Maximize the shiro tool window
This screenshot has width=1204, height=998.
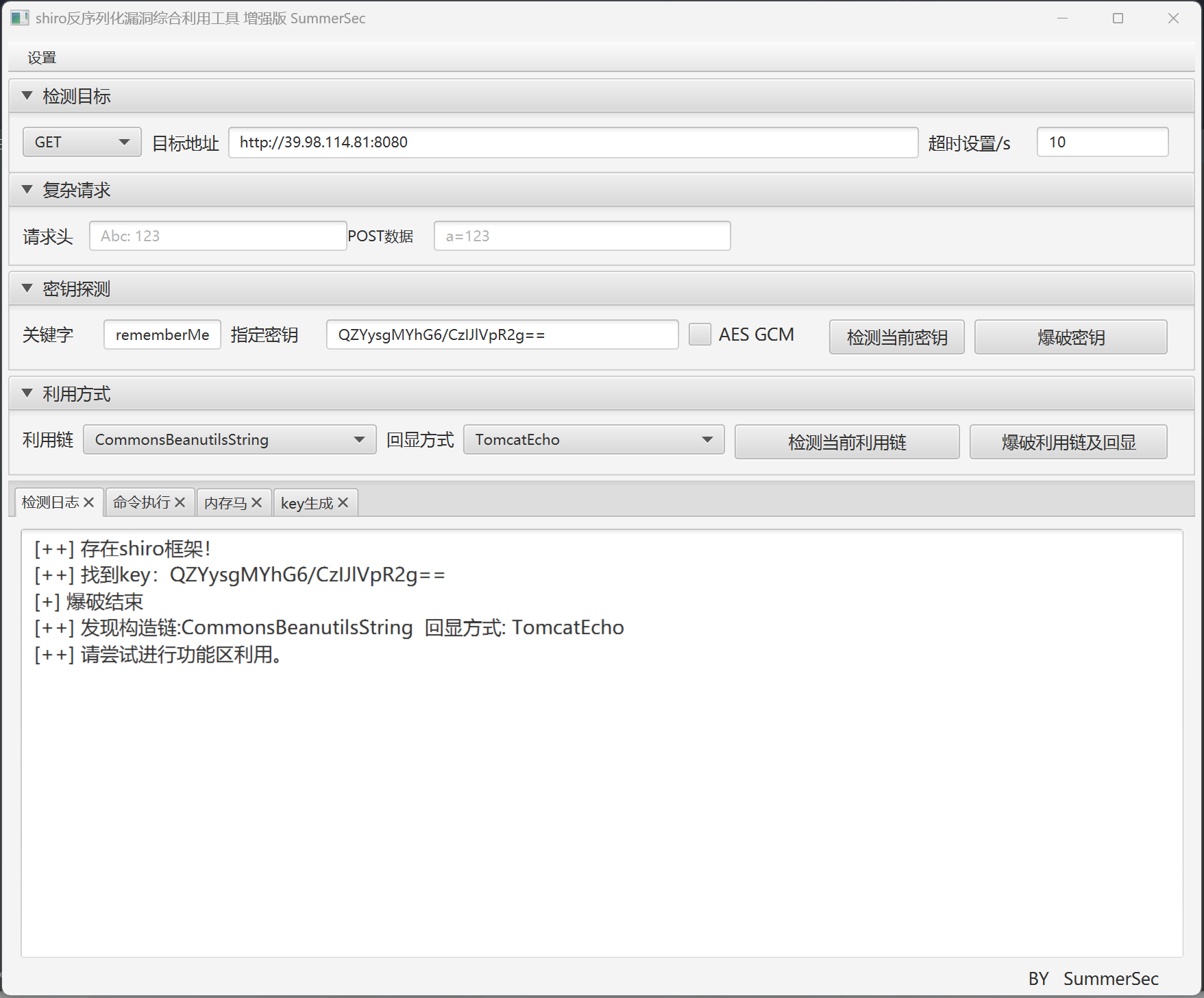[1118, 18]
